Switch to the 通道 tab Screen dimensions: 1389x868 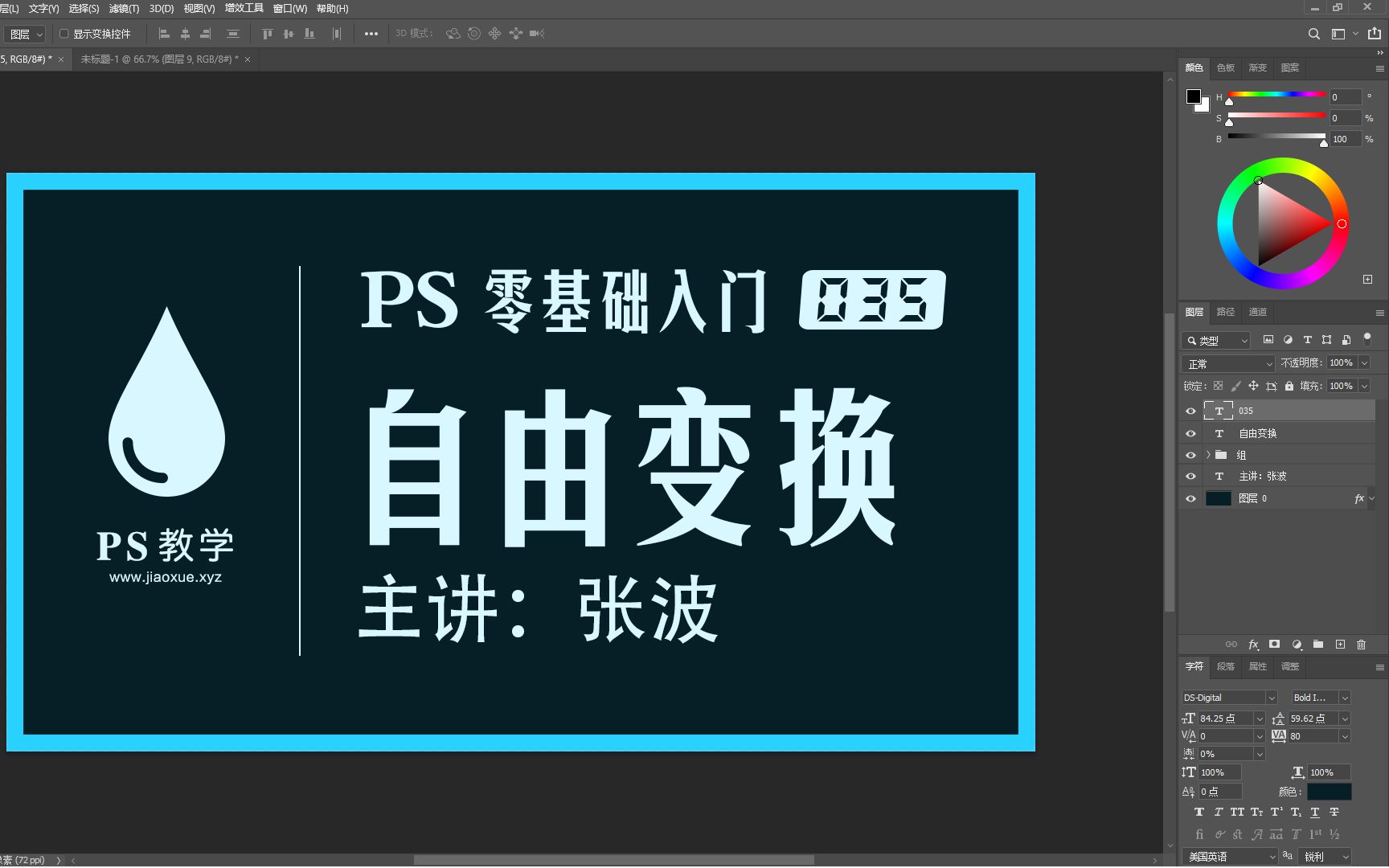click(x=1258, y=312)
